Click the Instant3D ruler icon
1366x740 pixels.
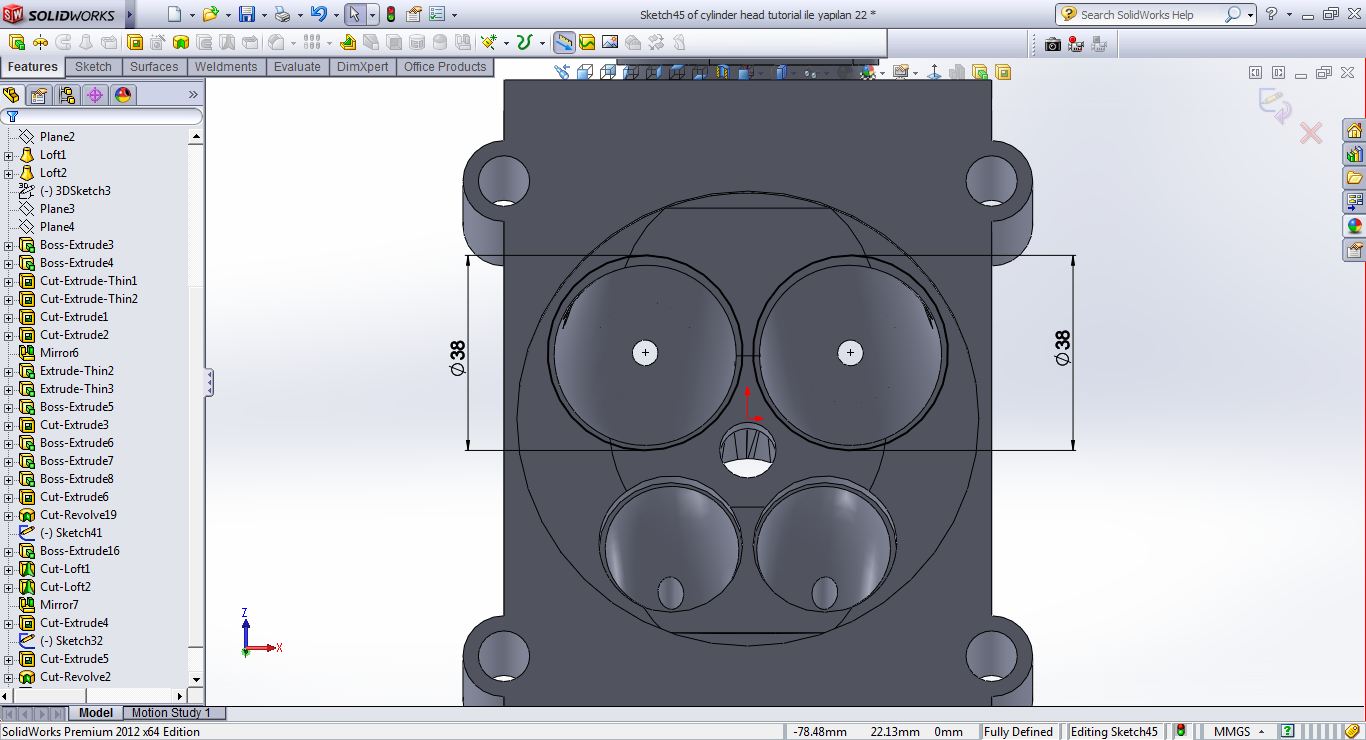click(x=564, y=42)
